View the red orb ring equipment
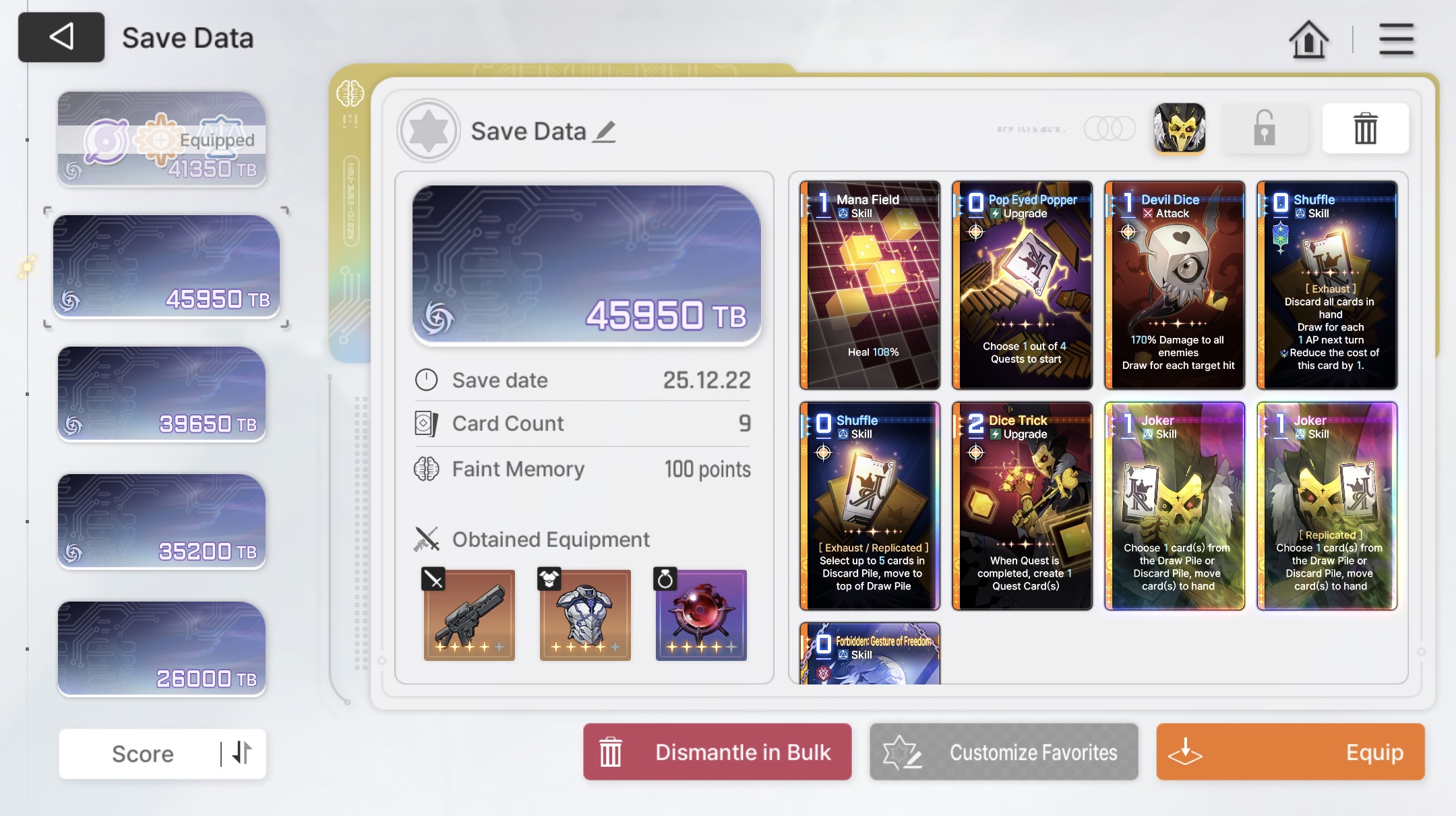Viewport: 1456px width, 816px height. [x=701, y=614]
